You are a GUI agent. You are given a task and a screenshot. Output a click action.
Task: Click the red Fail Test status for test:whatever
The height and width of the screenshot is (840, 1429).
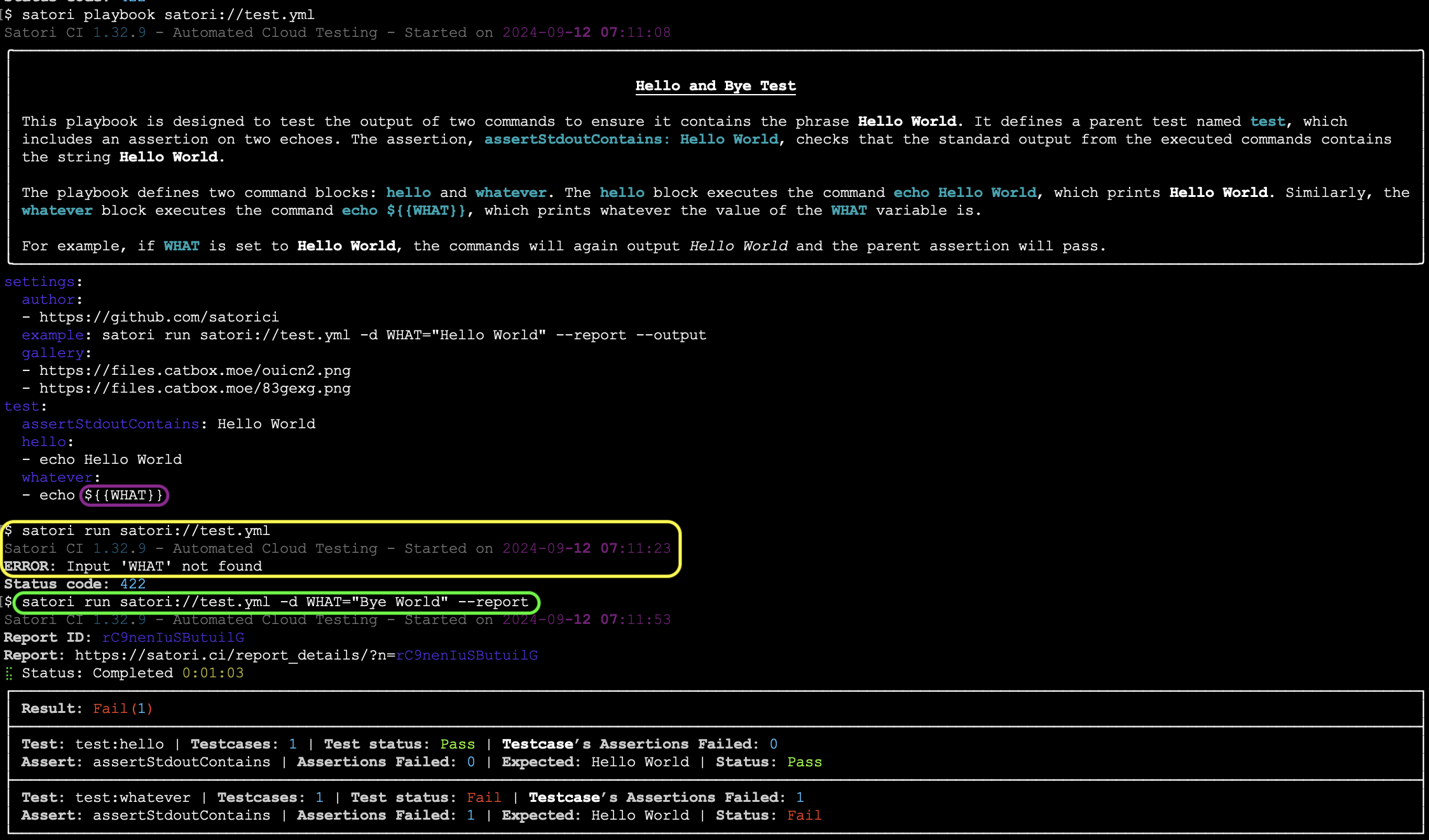(x=484, y=797)
